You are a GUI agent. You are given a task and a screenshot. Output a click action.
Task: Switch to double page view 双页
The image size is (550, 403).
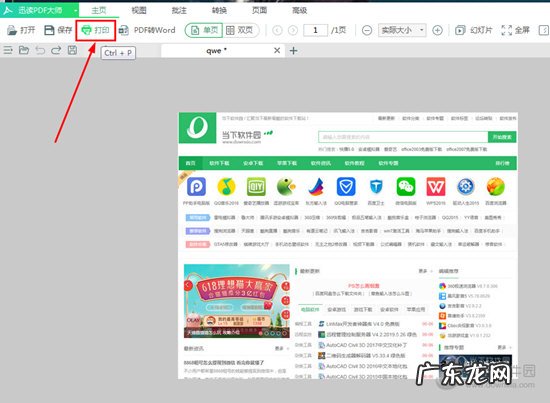[x=240, y=30]
